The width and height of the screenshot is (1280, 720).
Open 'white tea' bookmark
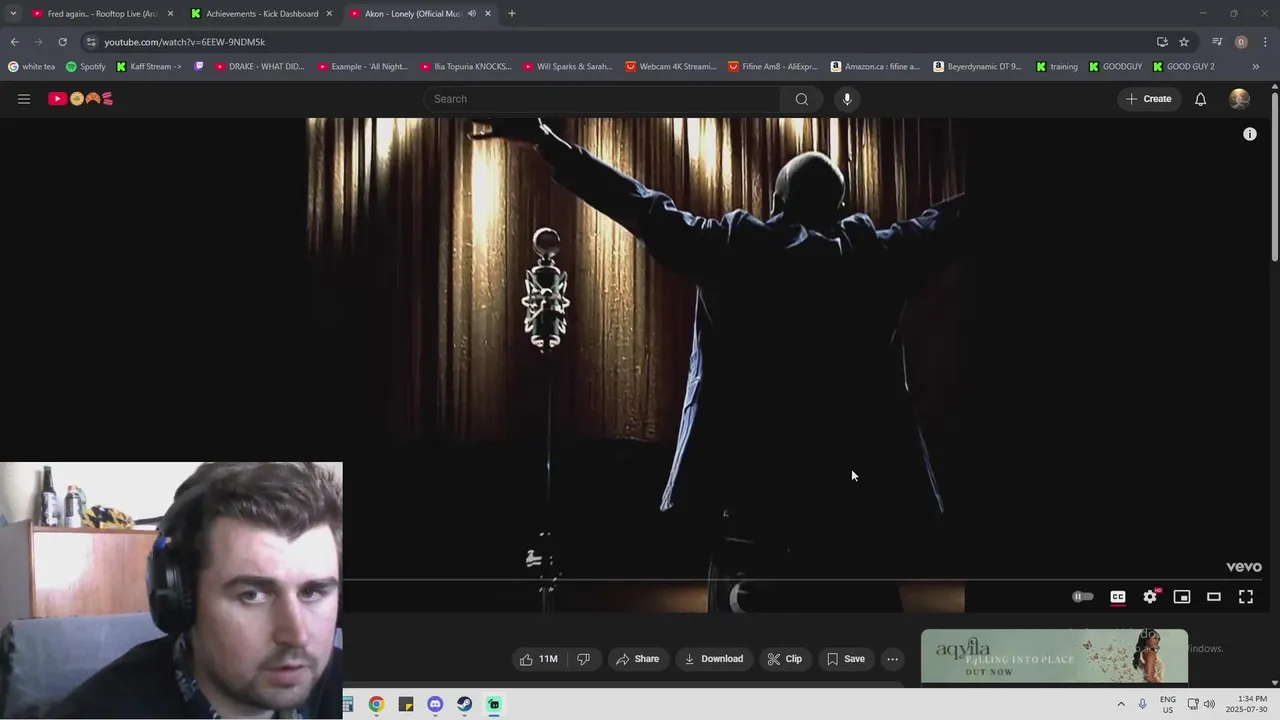tap(31, 67)
